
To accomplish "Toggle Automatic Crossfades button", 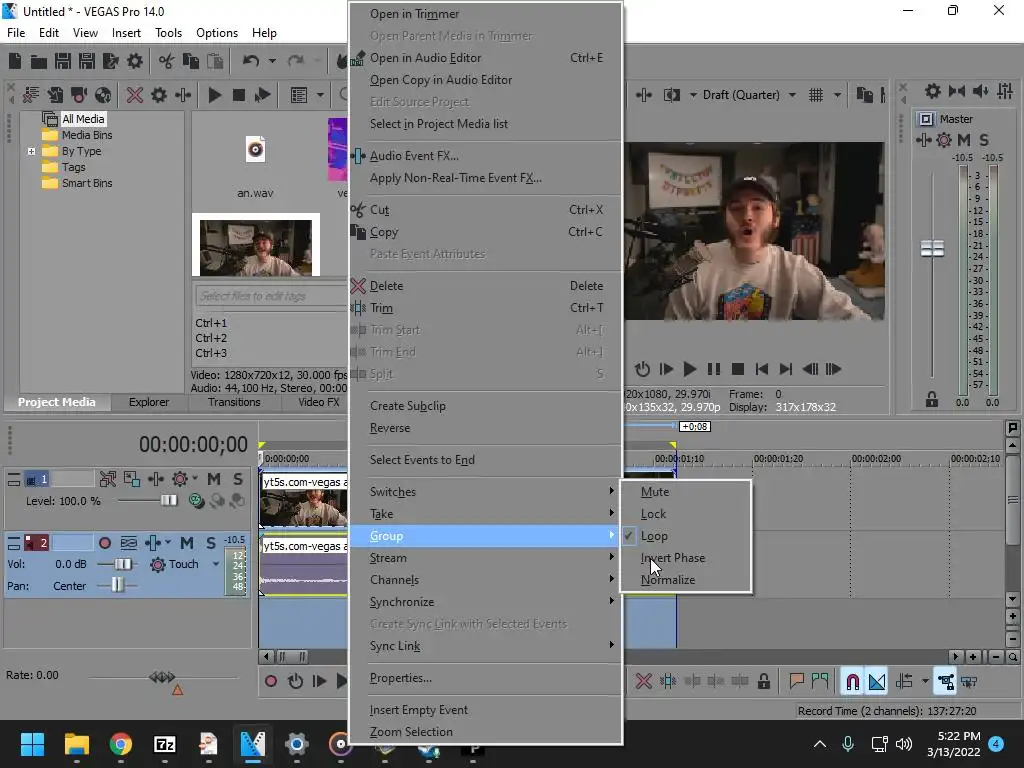I will pos(877,681).
